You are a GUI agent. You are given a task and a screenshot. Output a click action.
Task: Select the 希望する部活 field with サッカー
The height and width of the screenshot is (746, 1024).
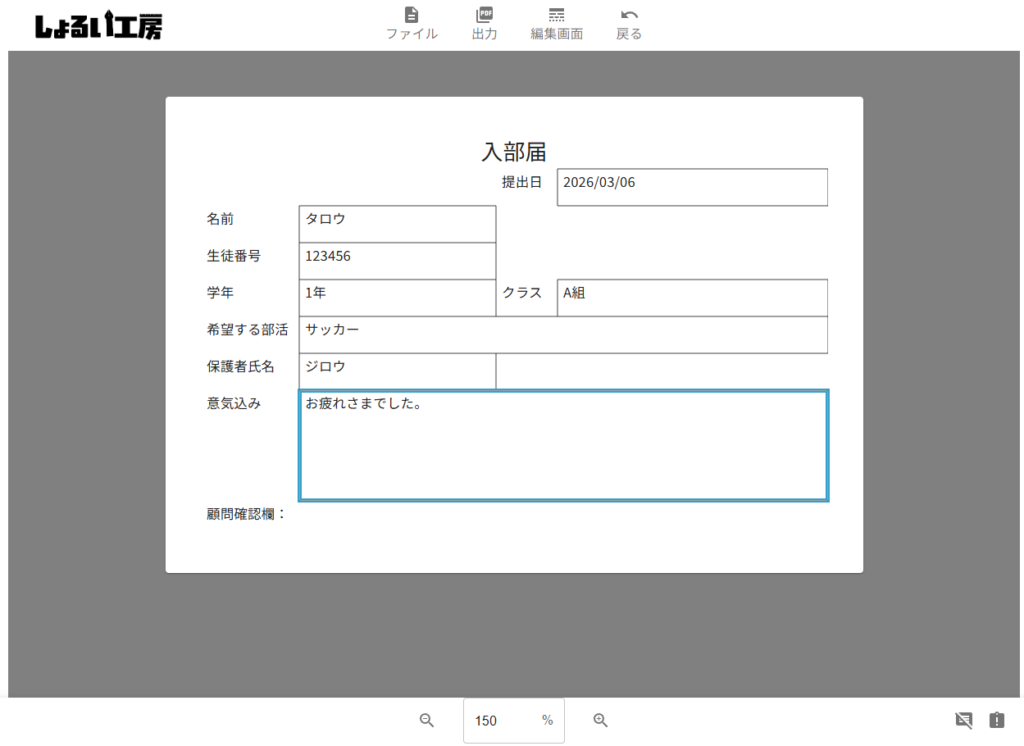pos(563,335)
